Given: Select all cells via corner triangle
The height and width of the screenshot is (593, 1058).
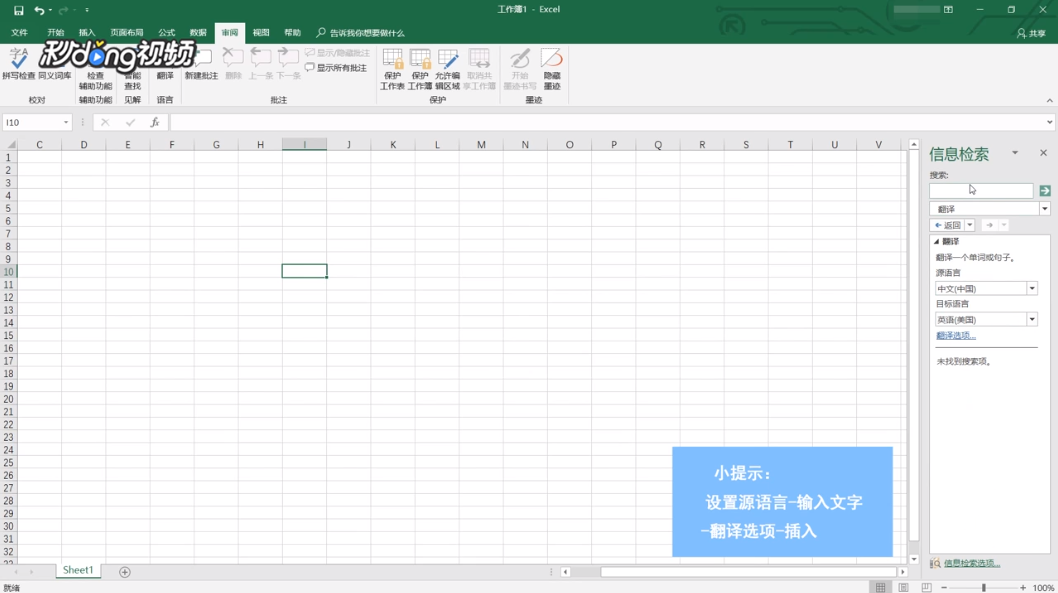Looking at the screenshot, I should (11, 144).
